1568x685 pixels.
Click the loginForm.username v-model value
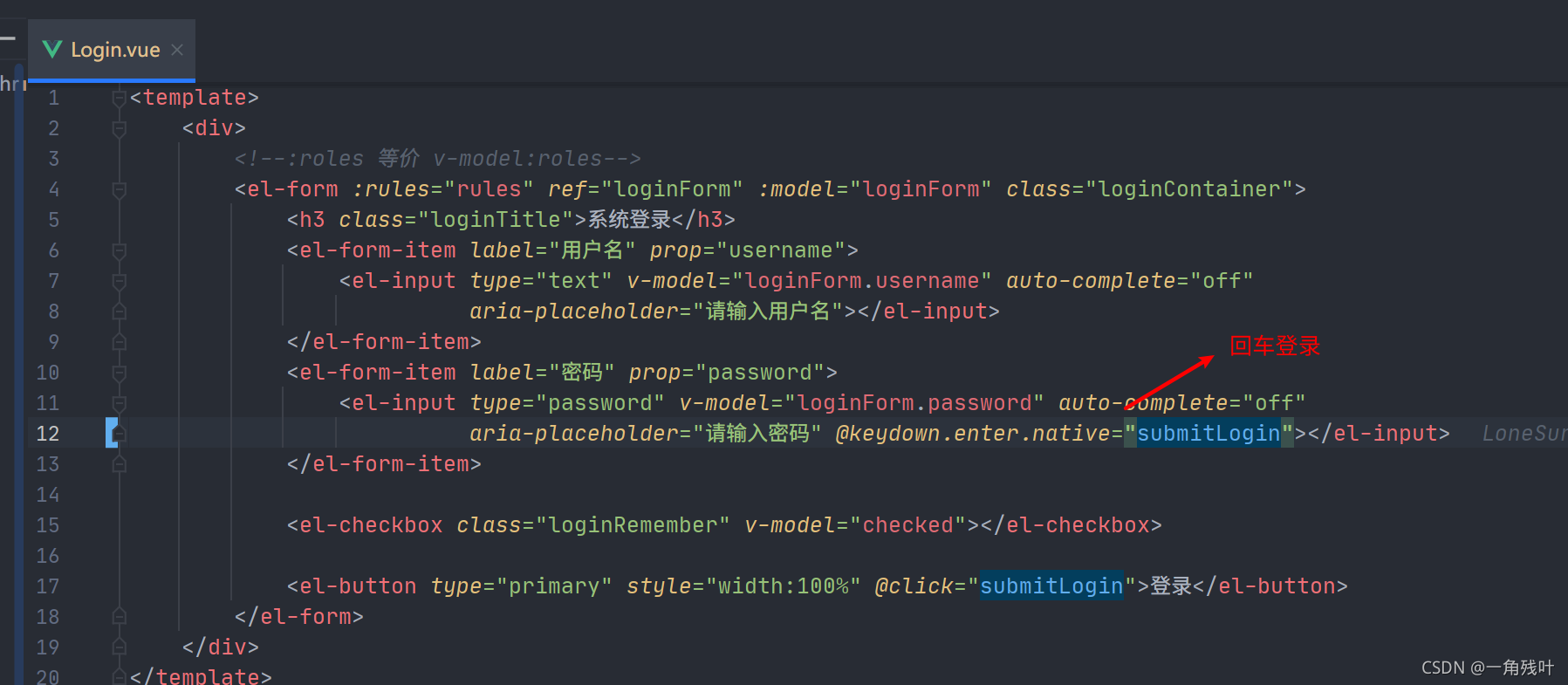[862, 281]
